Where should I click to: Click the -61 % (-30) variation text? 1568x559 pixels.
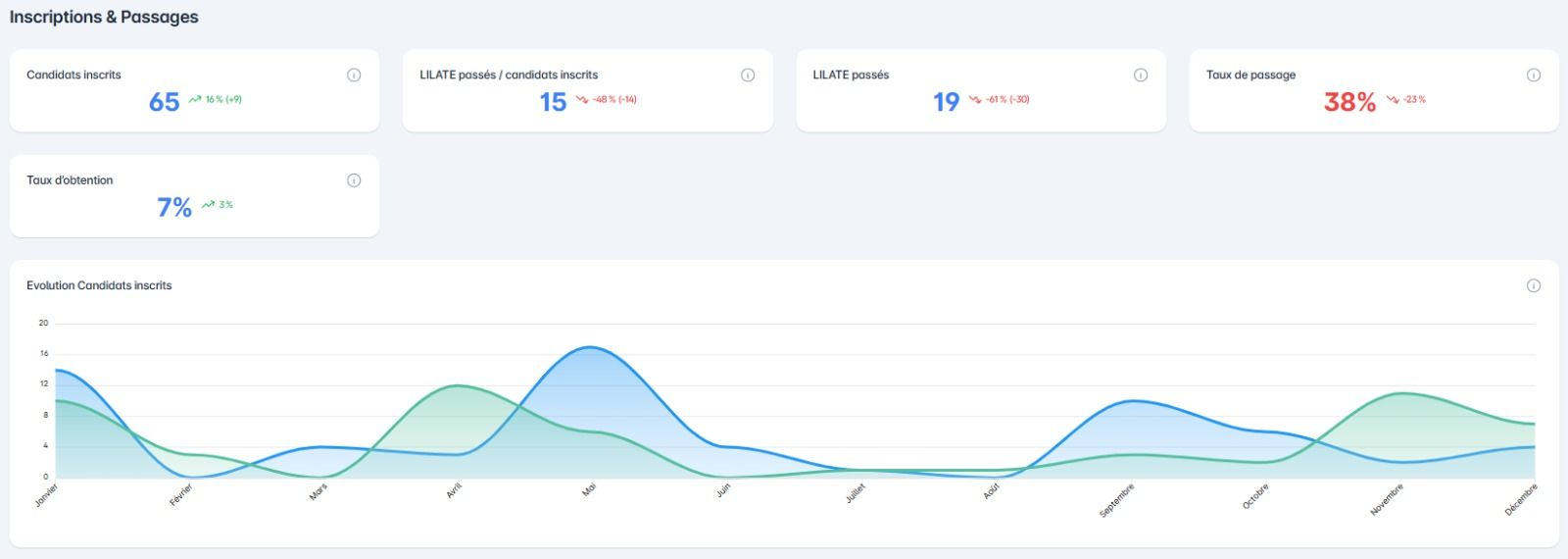point(1007,99)
